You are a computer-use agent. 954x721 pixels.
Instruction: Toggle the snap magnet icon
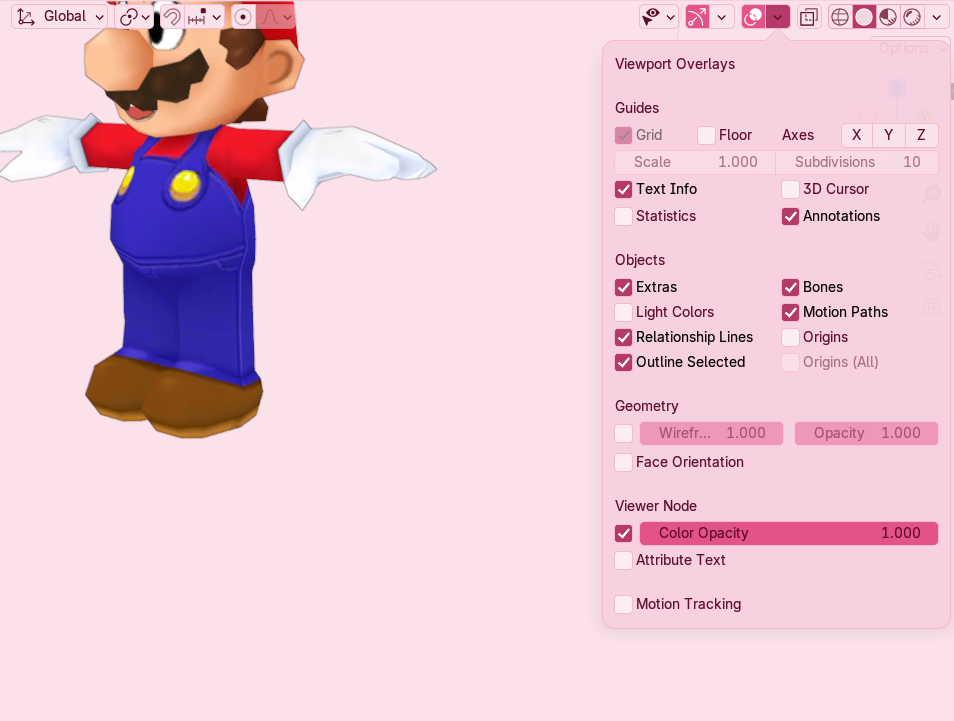[172, 16]
